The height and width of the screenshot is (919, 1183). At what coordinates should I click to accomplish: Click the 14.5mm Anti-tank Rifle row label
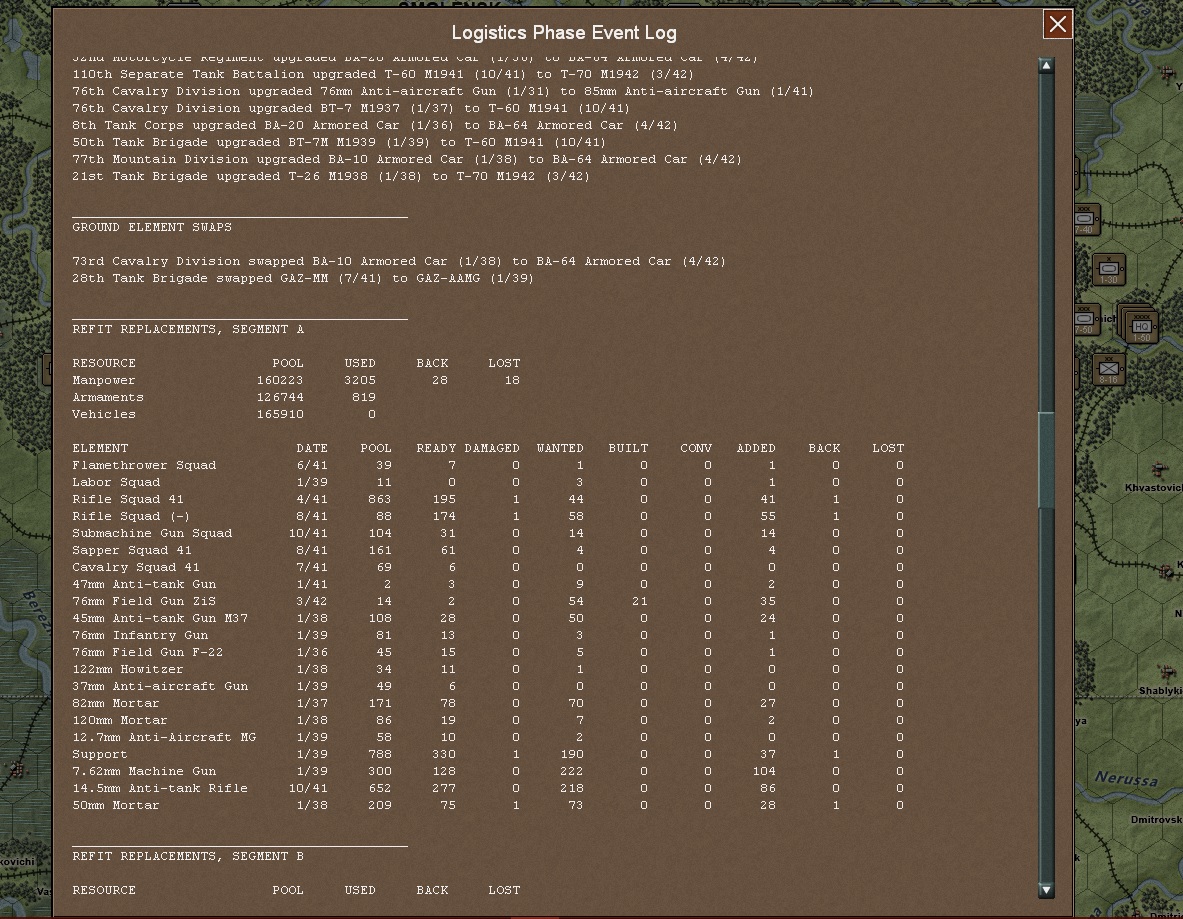pyautogui.click(x=160, y=788)
